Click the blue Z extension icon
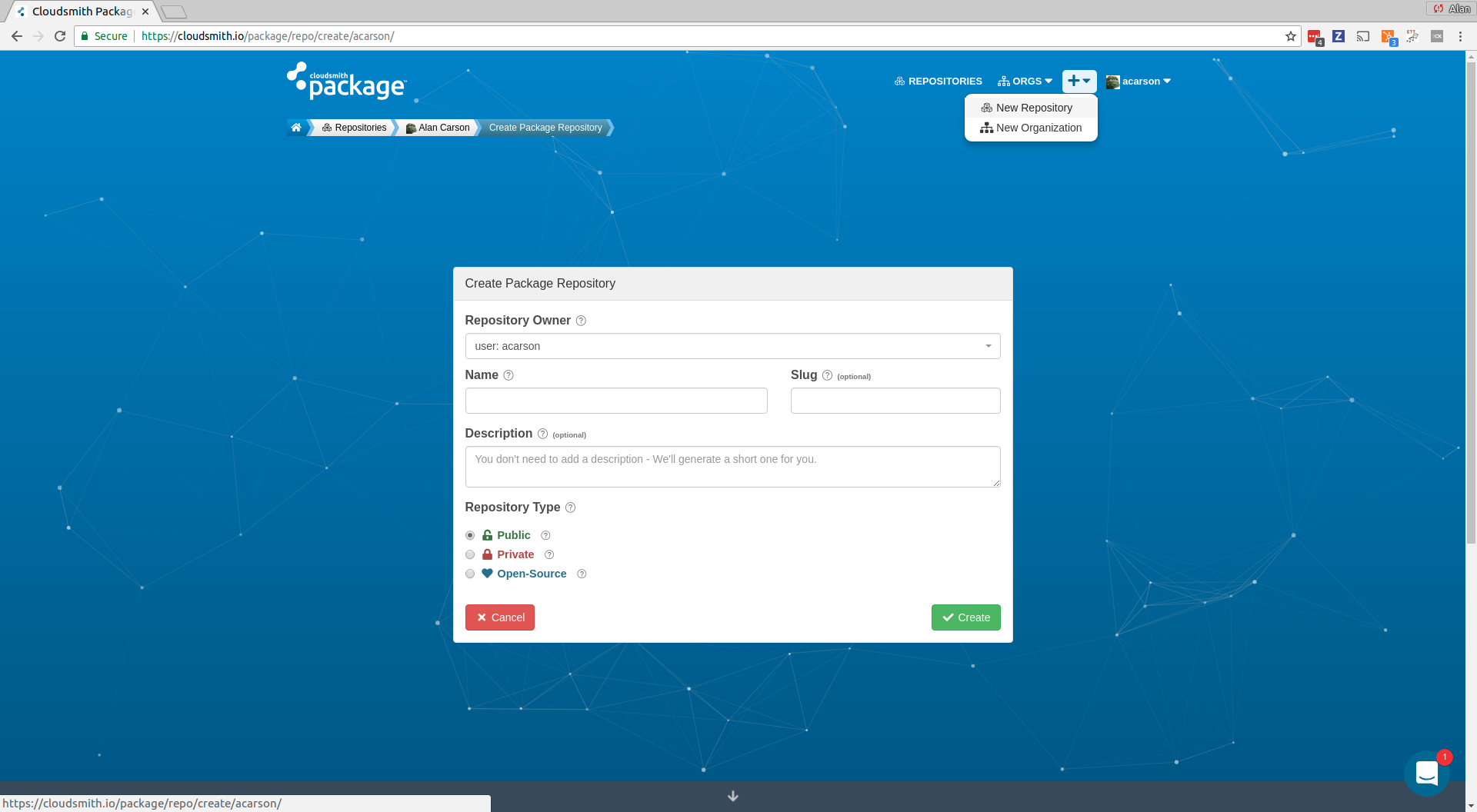Viewport: 1477px width, 812px height. pos(1339,36)
